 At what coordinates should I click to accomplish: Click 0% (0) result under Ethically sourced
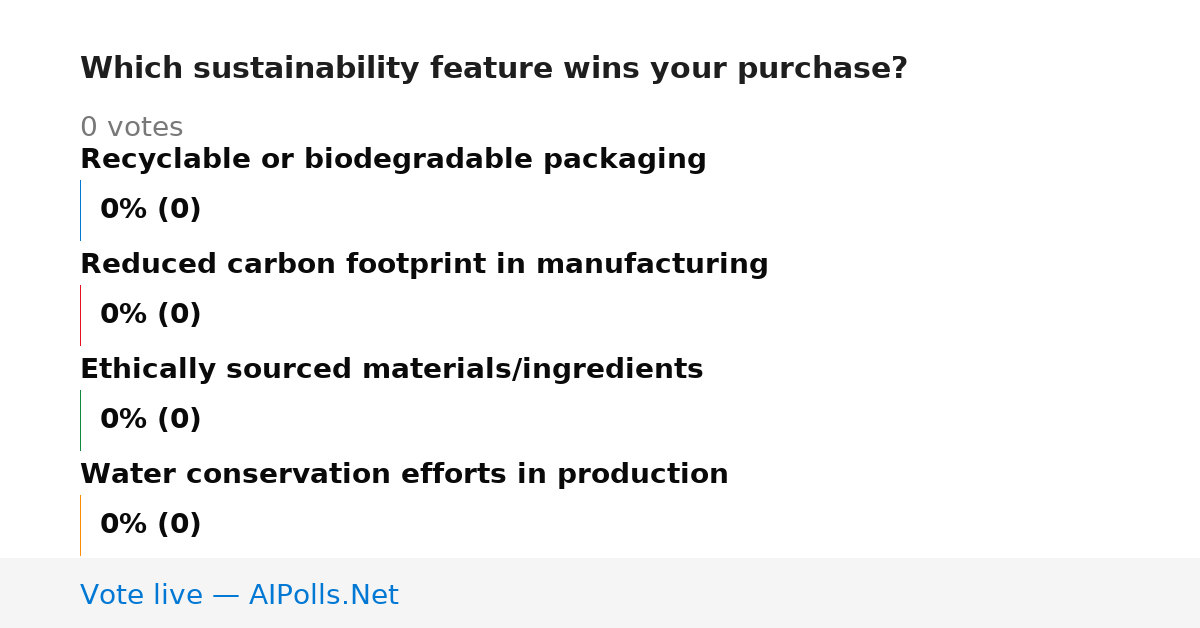(150, 420)
